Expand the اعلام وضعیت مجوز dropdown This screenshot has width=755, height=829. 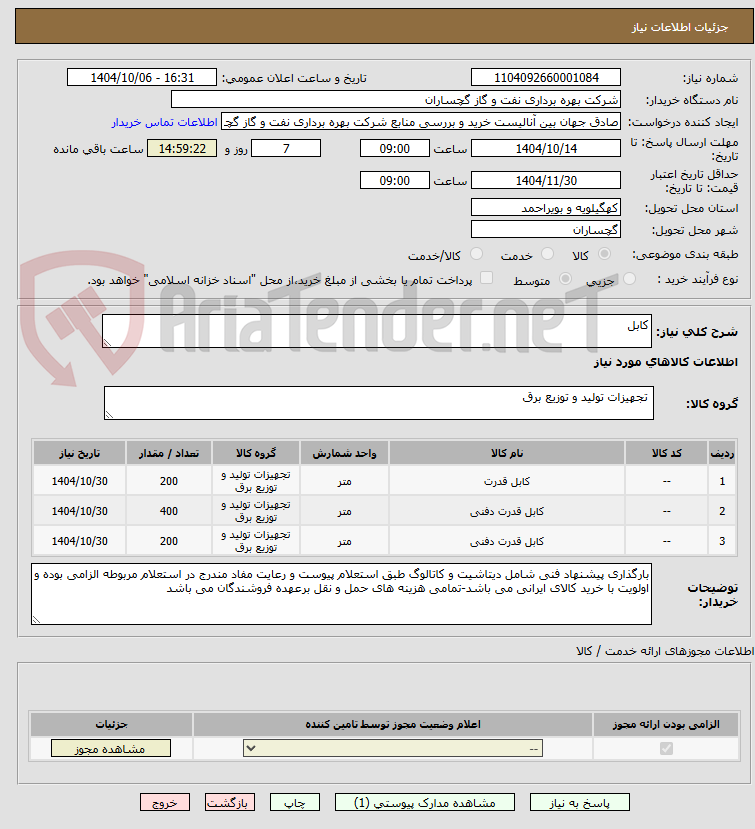[393, 749]
